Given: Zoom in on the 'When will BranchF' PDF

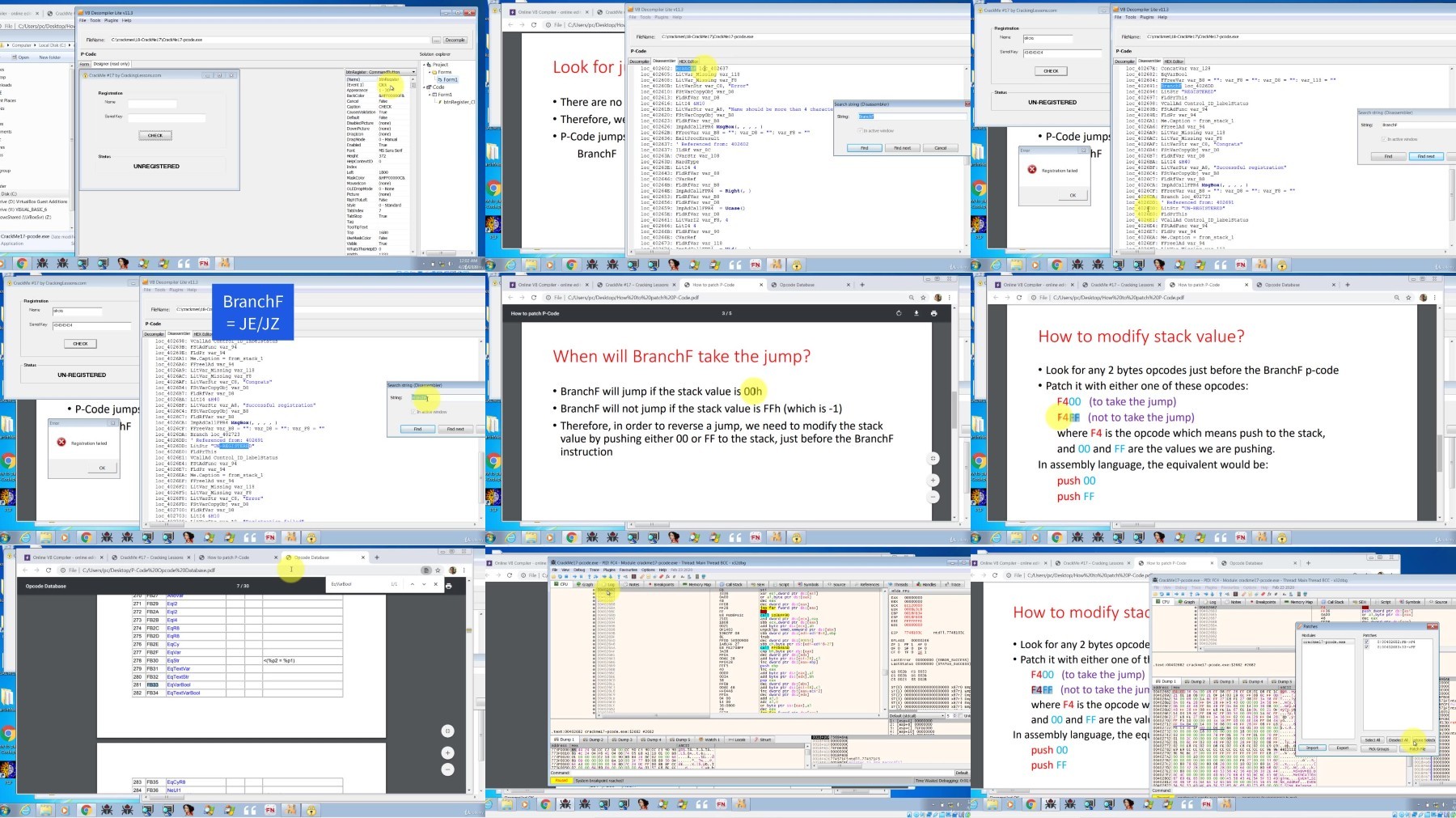Looking at the screenshot, I should (933, 480).
